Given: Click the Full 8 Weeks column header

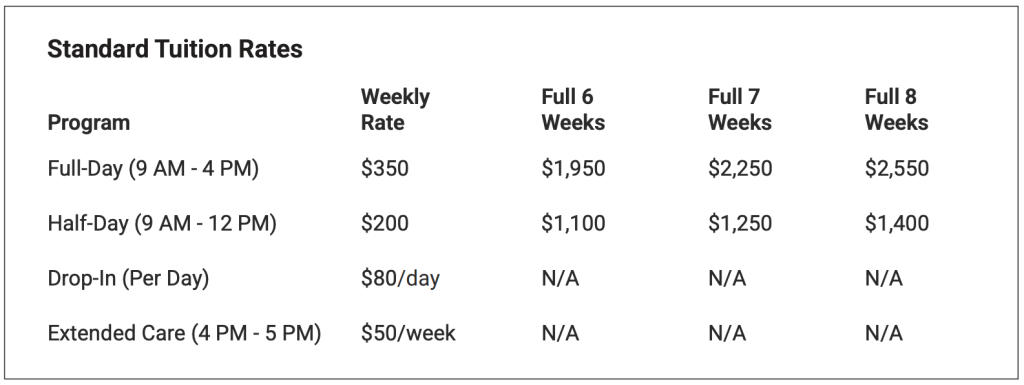Looking at the screenshot, I should [897, 110].
